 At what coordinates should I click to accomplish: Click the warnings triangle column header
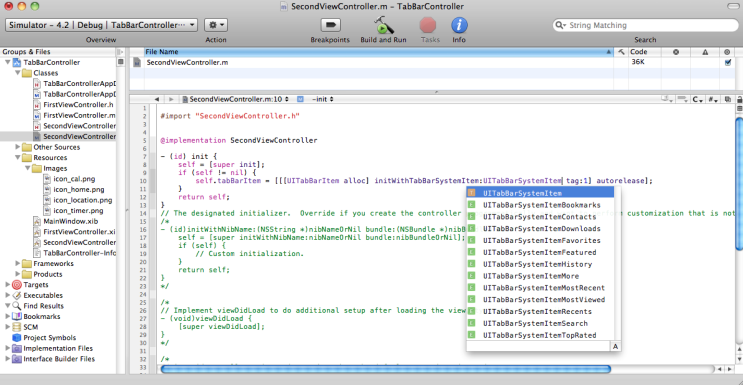(705, 52)
